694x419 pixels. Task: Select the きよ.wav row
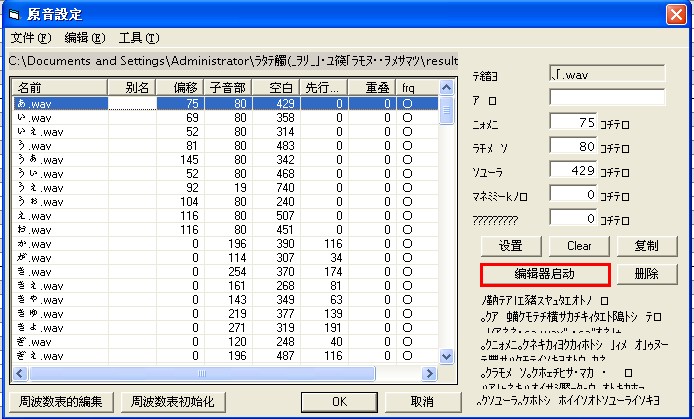[225, 328]
